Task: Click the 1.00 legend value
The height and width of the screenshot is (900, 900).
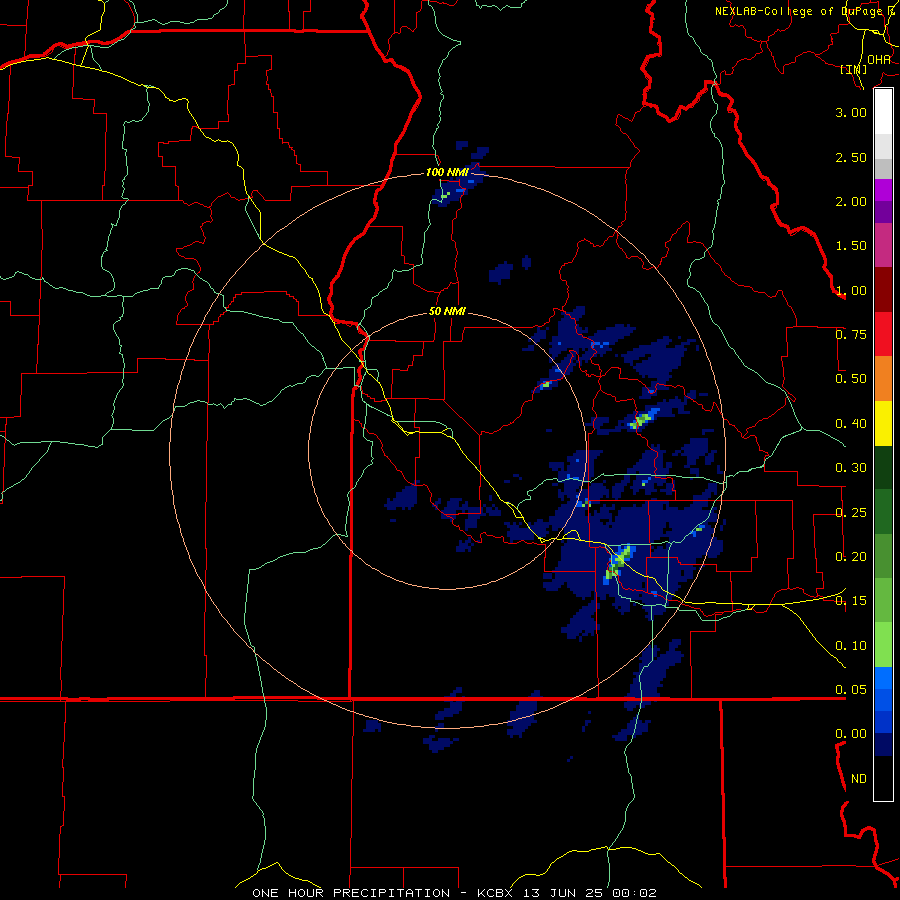Action: 851,290
